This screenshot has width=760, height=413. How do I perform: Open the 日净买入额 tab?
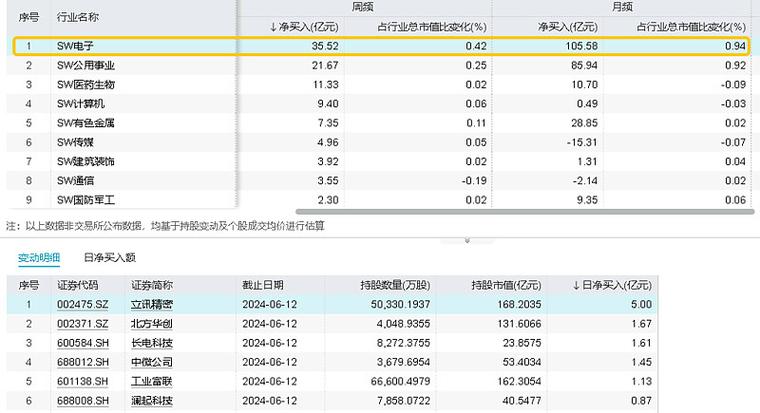coord(110,257)
